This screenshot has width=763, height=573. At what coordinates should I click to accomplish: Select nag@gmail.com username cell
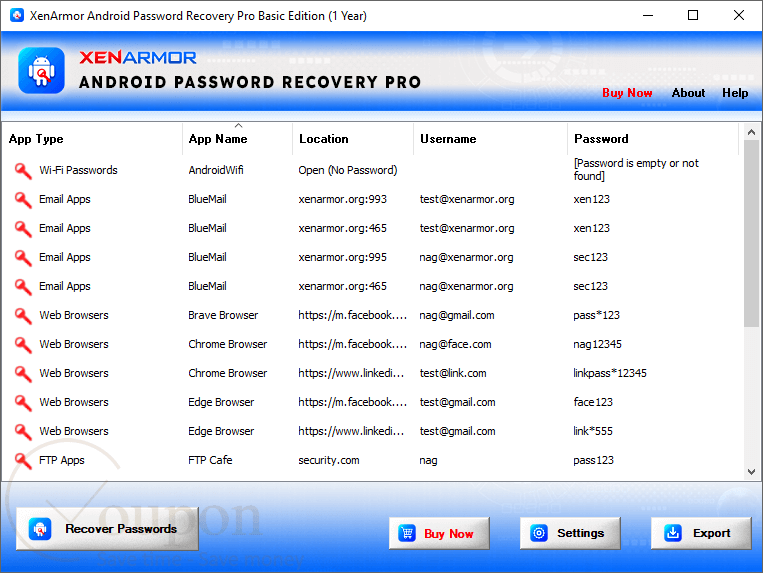click(456, 315)
